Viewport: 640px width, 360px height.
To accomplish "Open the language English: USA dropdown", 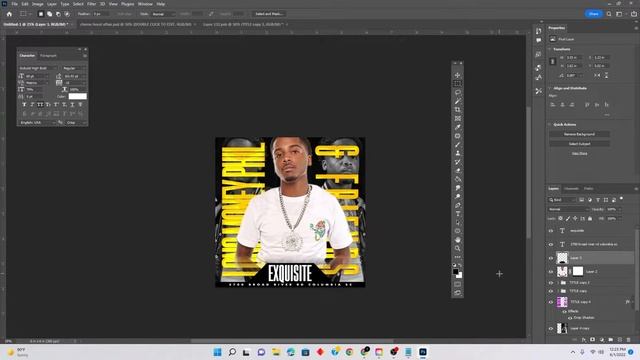I will 37,122.
